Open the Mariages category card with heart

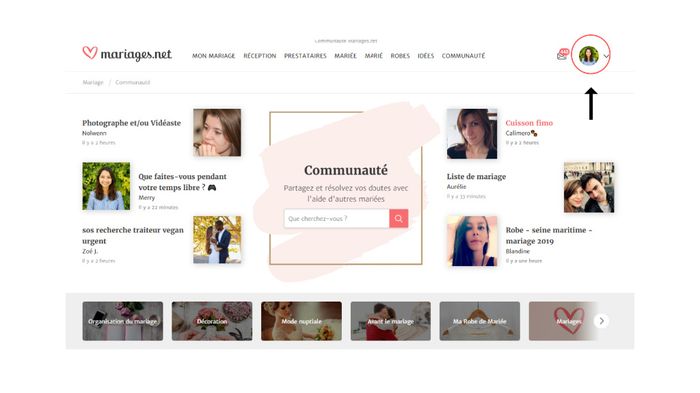(564, 321)
